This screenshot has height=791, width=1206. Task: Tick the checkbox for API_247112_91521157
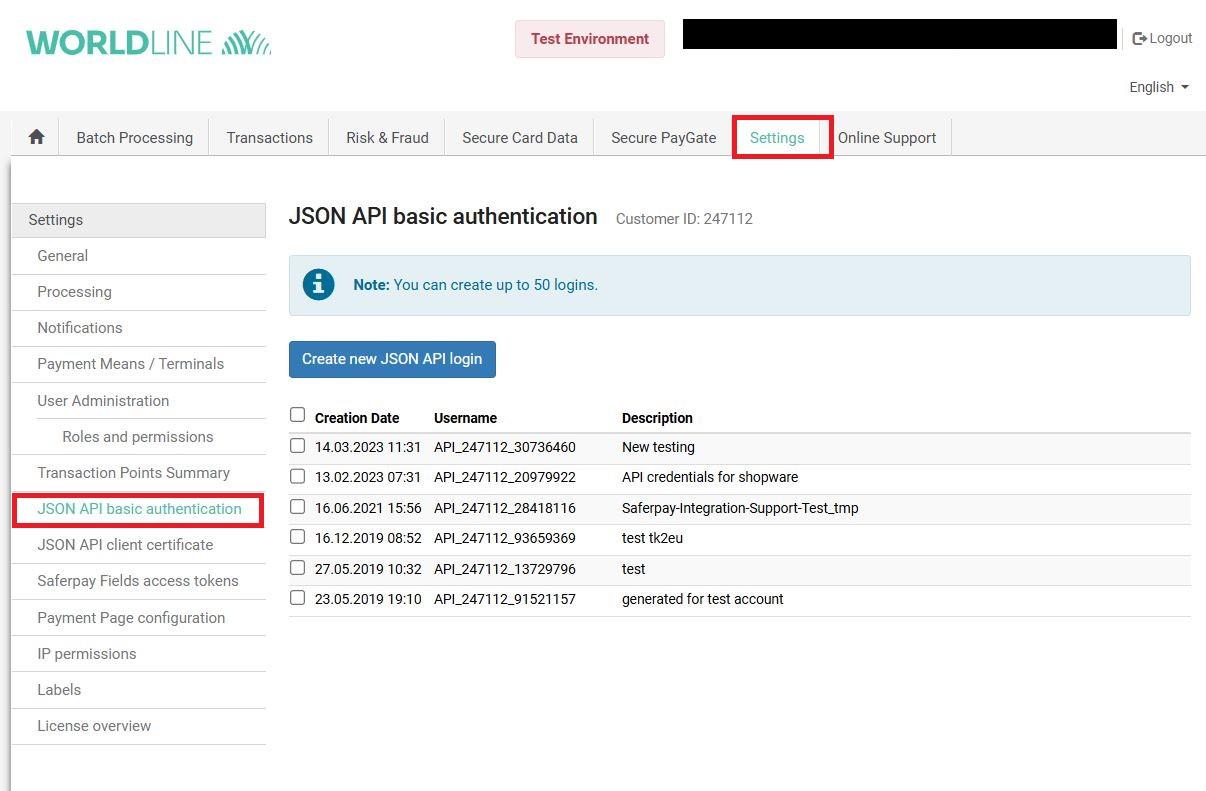pos(297,598)
